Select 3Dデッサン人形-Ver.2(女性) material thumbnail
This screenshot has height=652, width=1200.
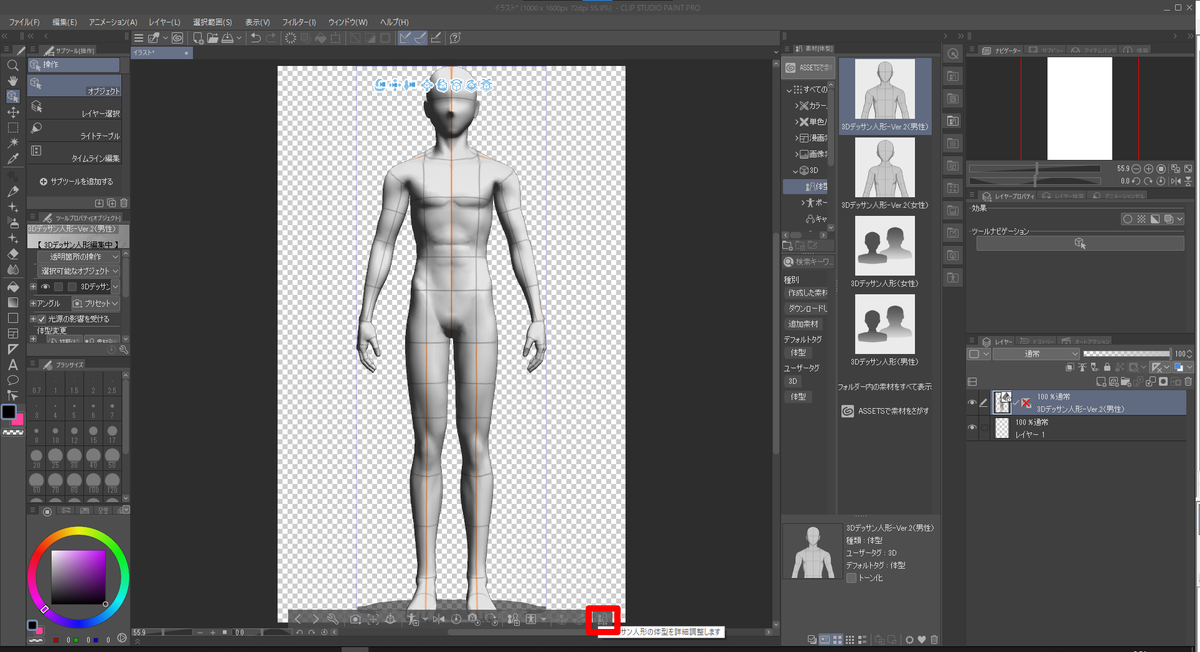pyautogui.click(x=884, y=167)
